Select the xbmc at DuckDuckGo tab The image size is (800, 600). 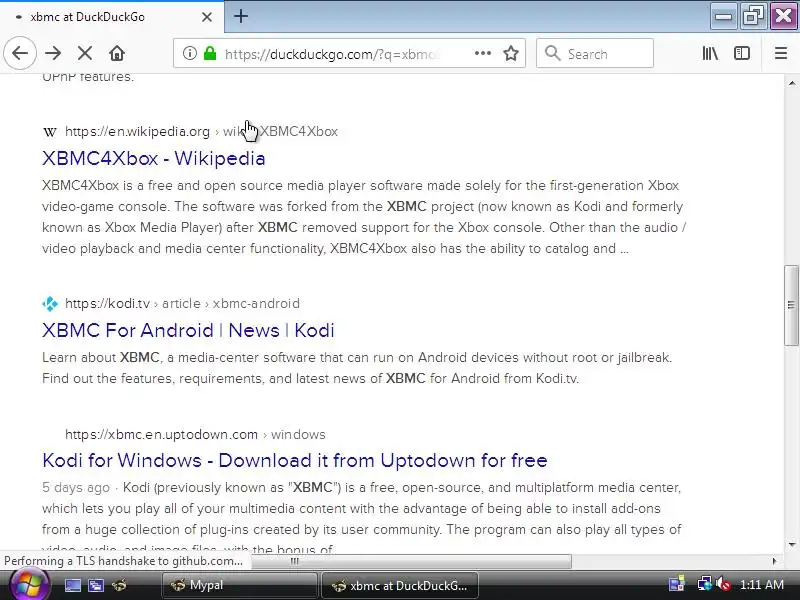pyautogui.click(x=111, y=17)
